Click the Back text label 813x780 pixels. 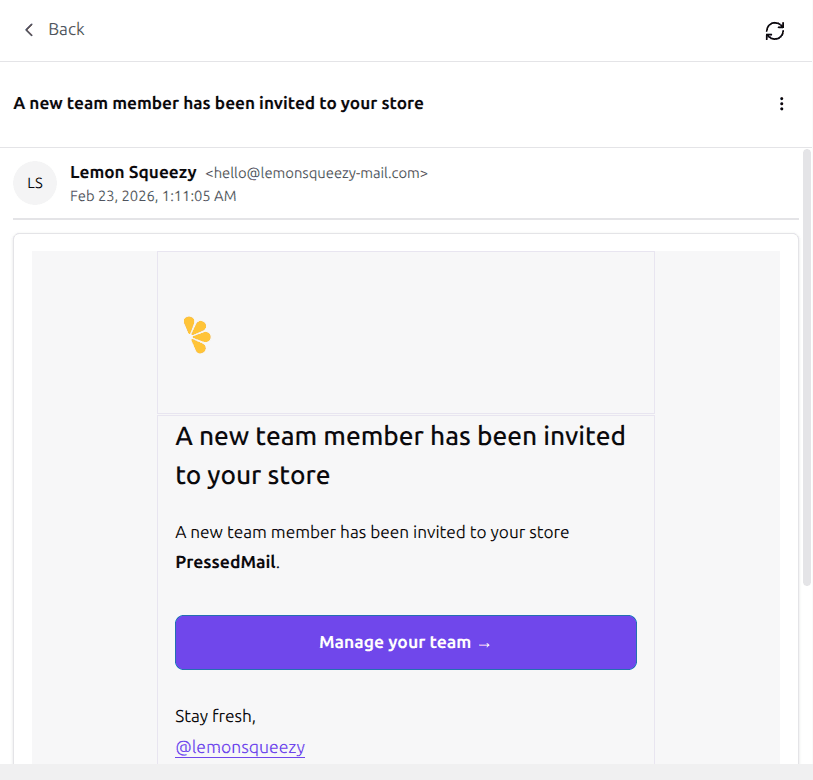point(66,30)
